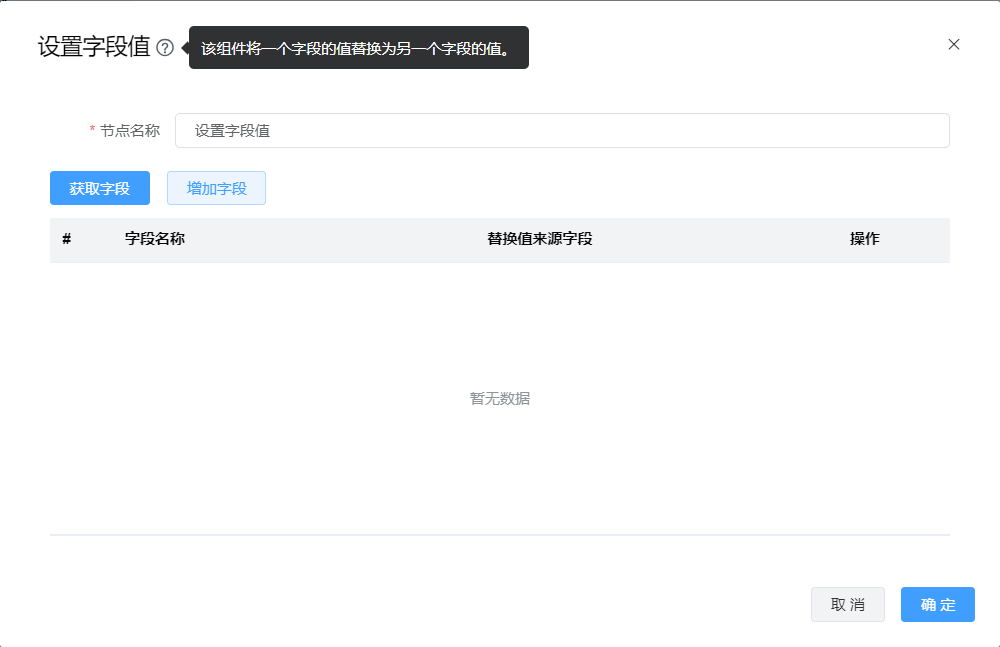Focus the 节点名称 input field

(x=561, y=130)
